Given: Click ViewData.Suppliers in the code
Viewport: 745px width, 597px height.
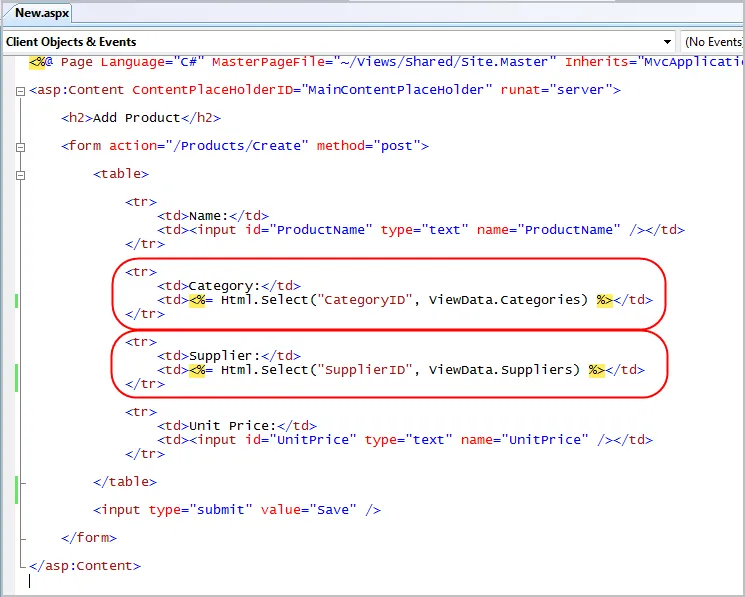Looking at the screenshot, I should tap(501, 370).
